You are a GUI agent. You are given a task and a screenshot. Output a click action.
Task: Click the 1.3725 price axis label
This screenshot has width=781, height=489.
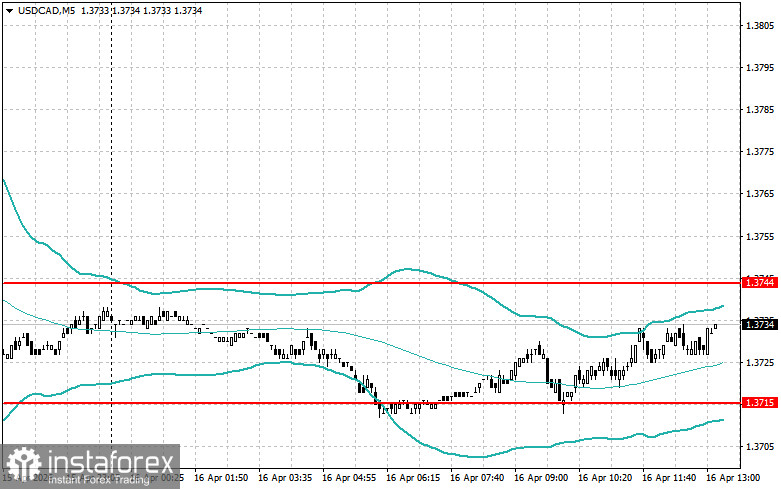point(761,362)
